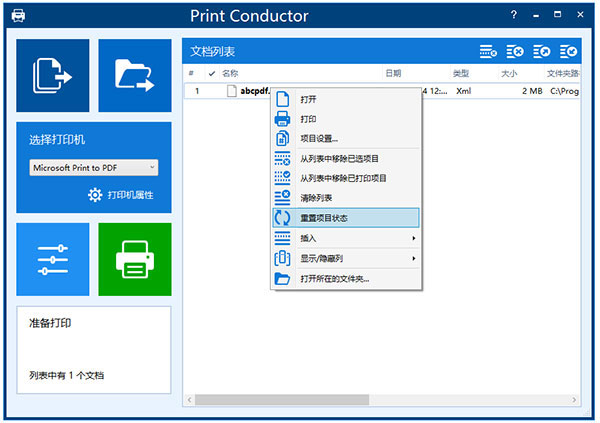This screenshot has width=600, height=423.
Task: Click the C:\Prog folder path cell
Action: [x=564, y=91]
